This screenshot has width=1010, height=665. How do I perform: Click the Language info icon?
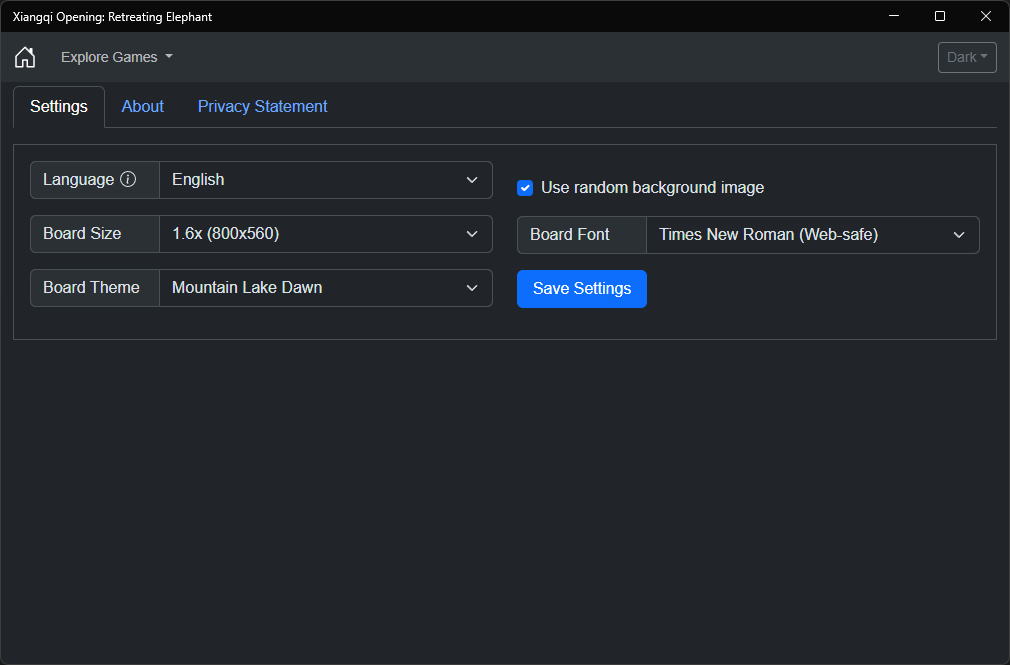128,180
